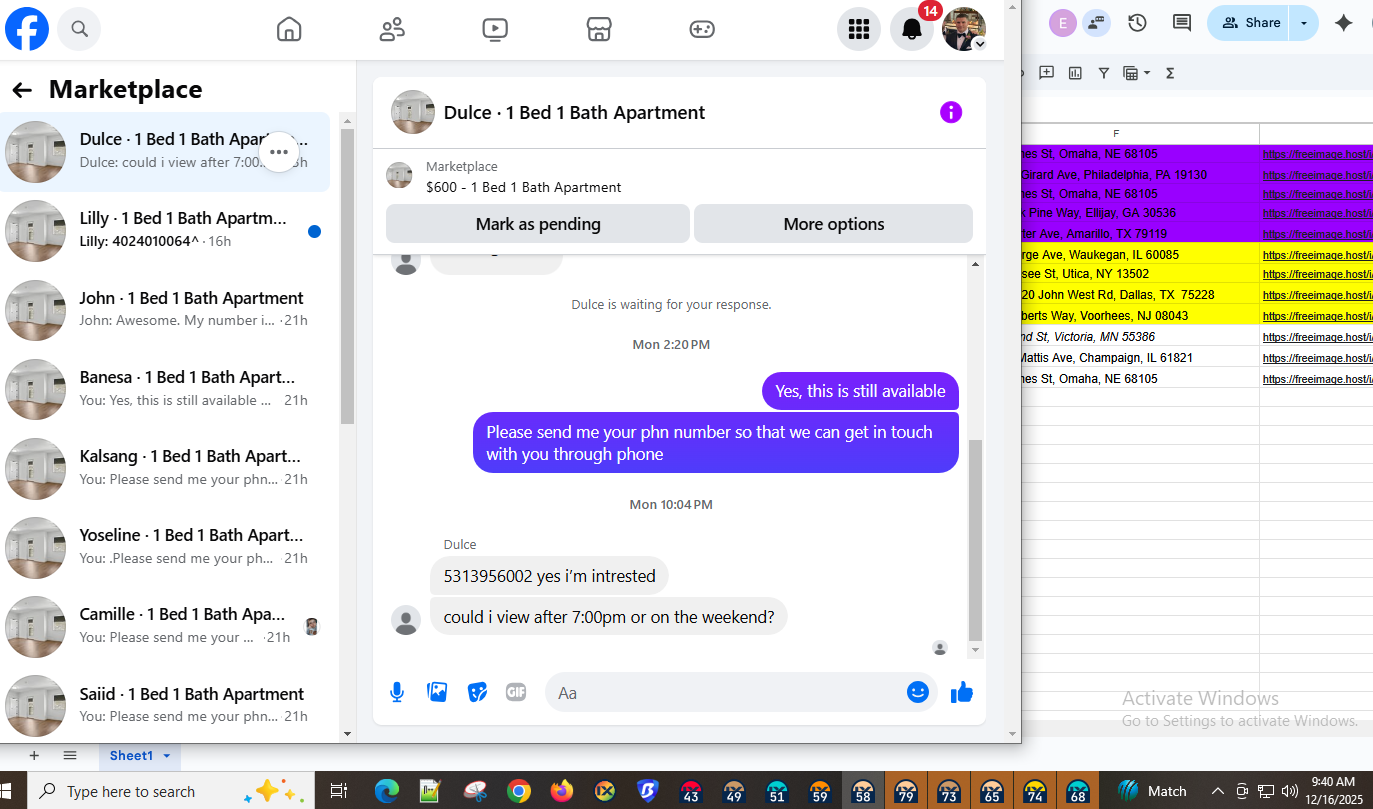This screenshot has height=809, width=1373.
Task: Click the filter funnel icon in Sheets toolbar
Action: (1104, 73)
